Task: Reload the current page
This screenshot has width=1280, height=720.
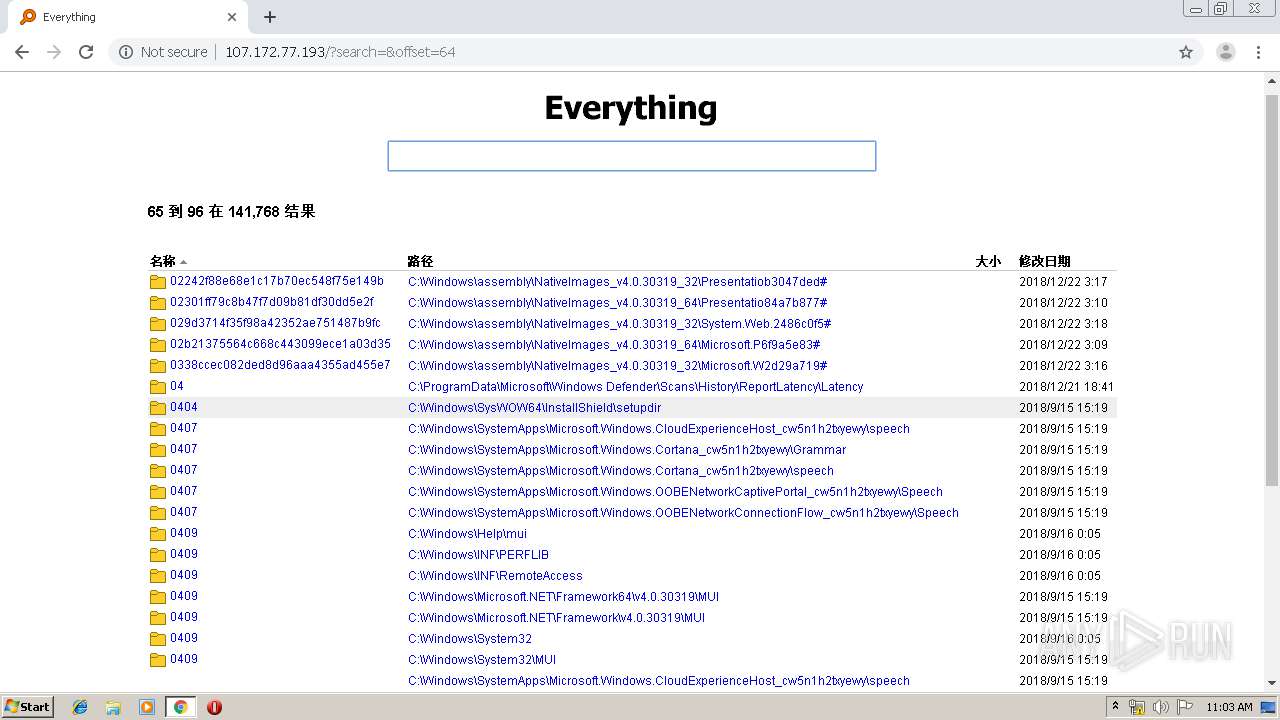Action: click(x=86, y=52)
